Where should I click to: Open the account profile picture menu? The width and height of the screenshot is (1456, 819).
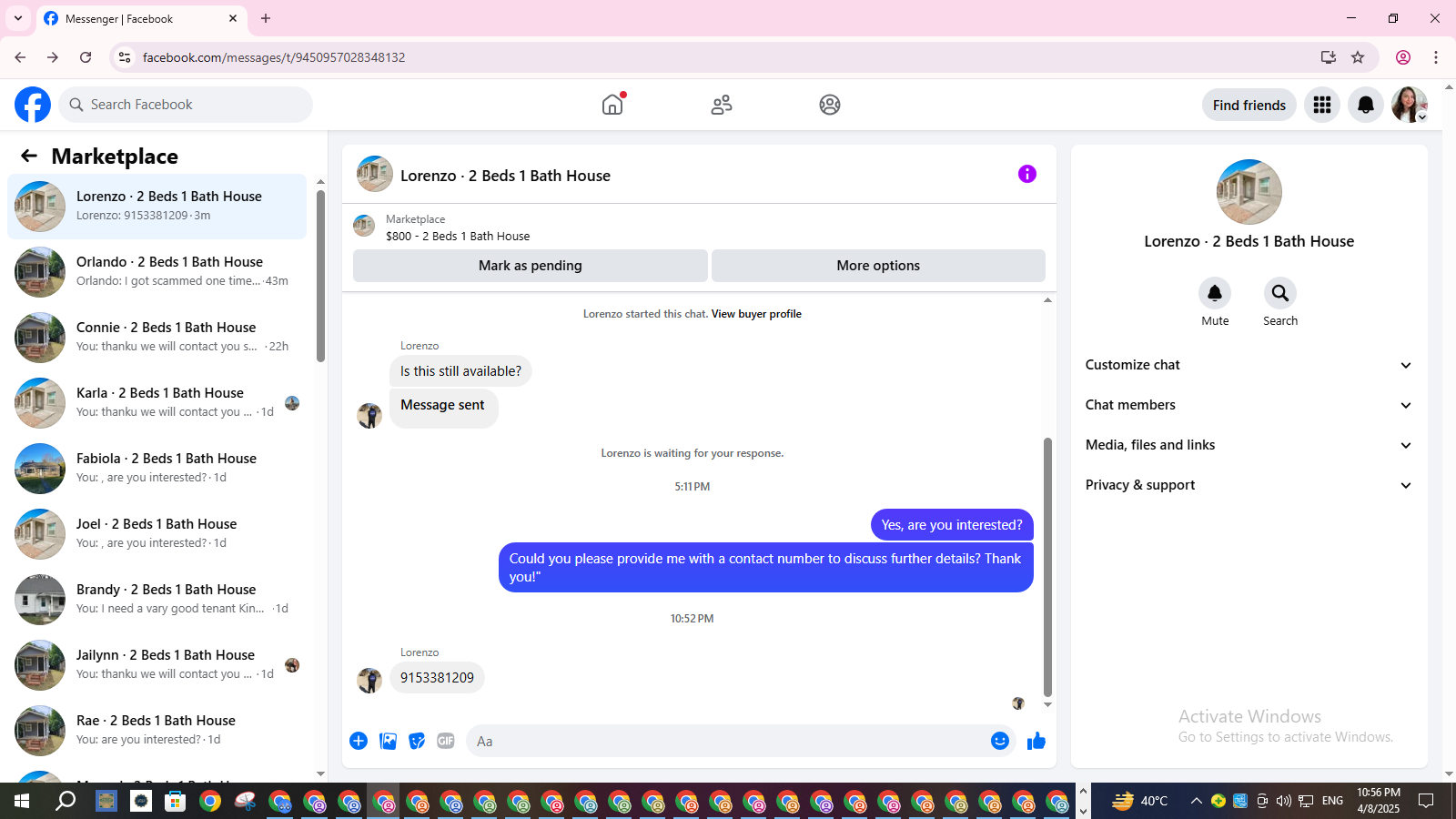1410,105
